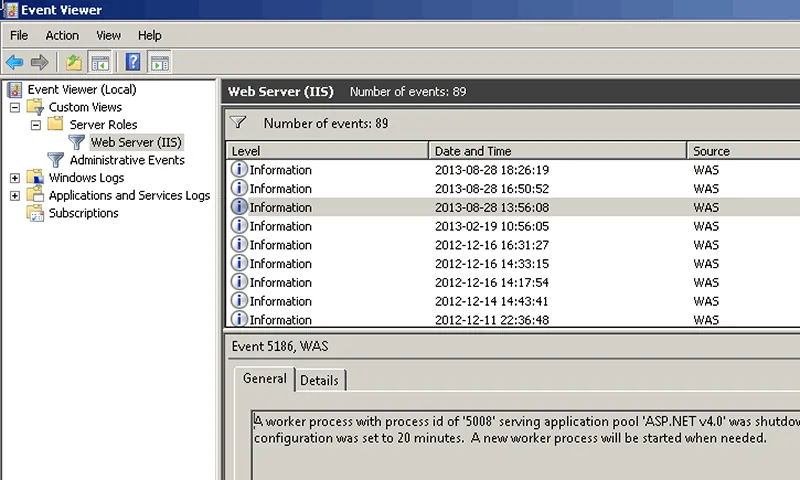Click the Forward arrow toolbar icon
This screenshot has width=800, height=480.
(x=39, y=62)
